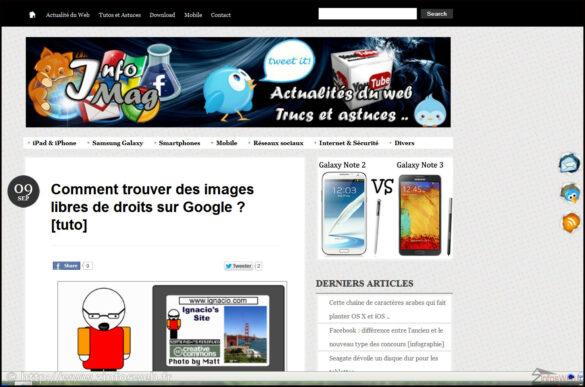Focus the search text field

click(x=367, y=14)
